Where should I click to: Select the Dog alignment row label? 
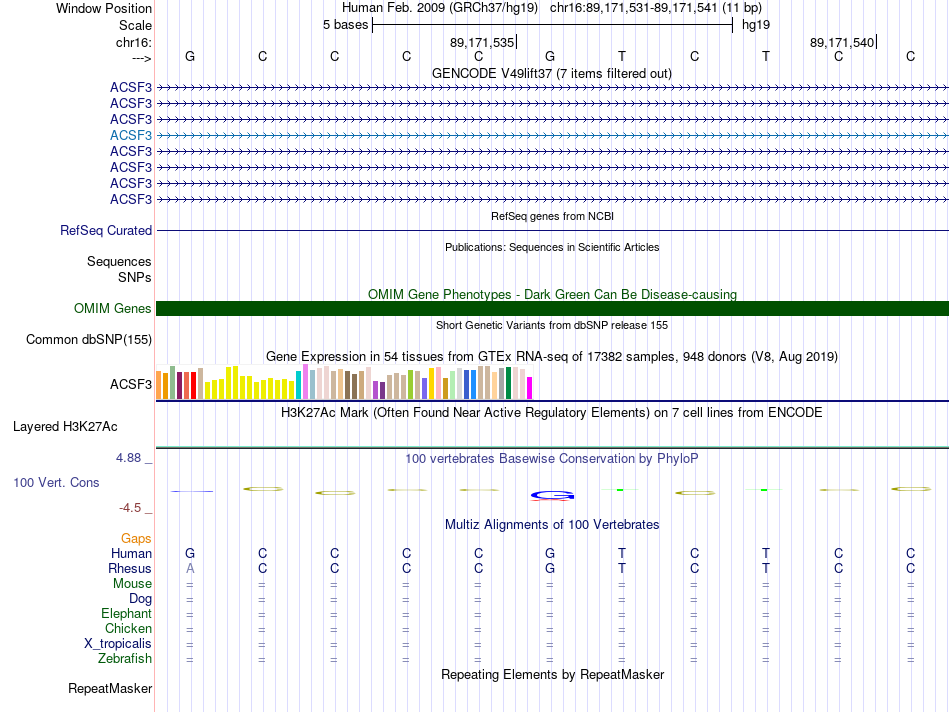tap(140, 599)
